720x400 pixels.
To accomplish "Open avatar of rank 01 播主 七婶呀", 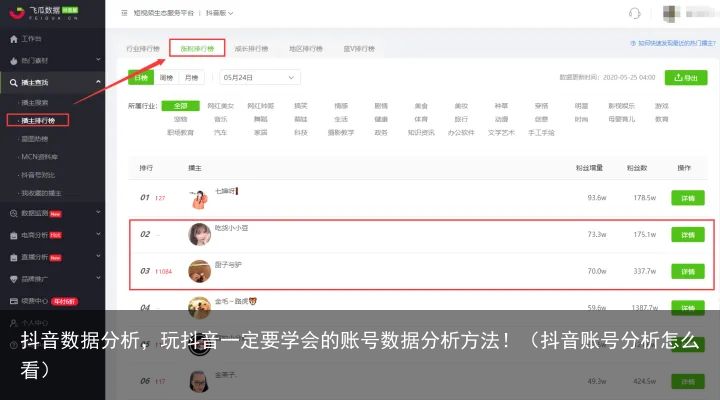I will point(199,199).
